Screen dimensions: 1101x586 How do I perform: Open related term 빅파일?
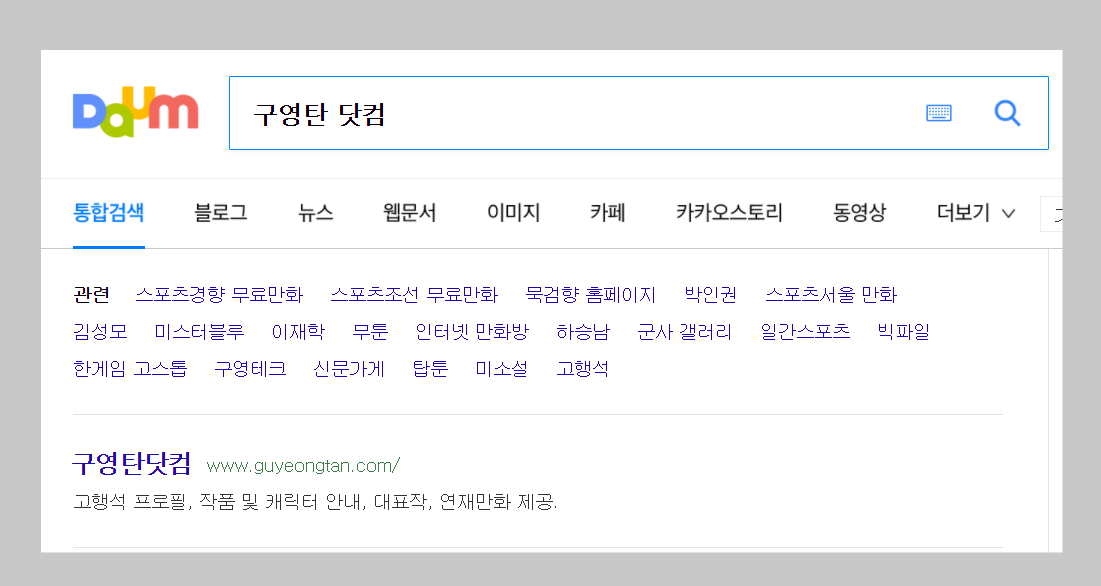[904, 331]
